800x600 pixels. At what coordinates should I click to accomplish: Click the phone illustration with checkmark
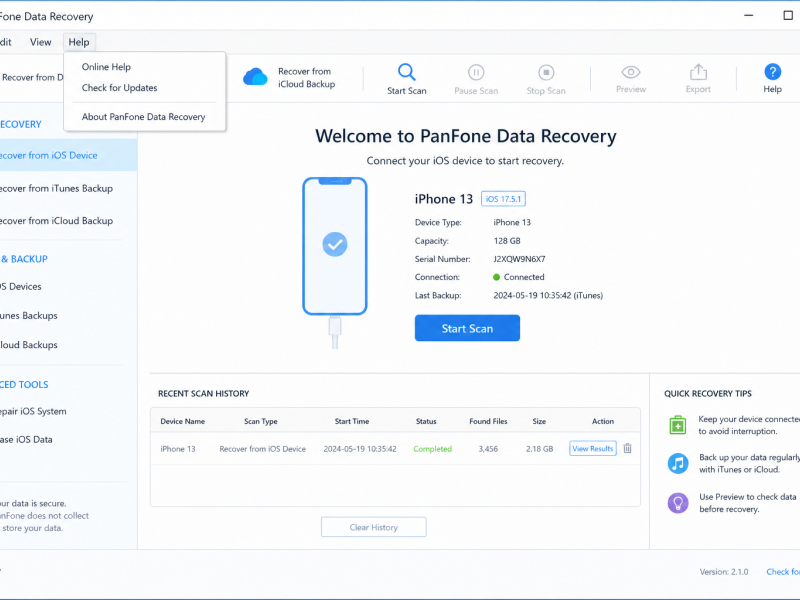tap(335, 246)
